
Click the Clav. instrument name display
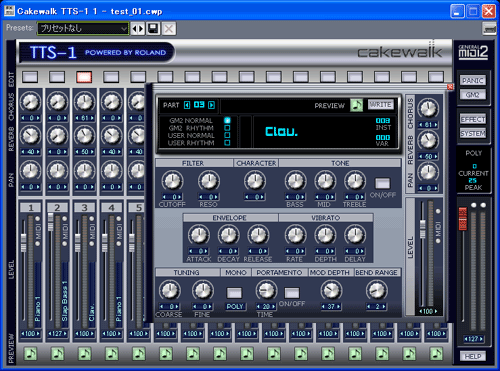tap(282, 132)
